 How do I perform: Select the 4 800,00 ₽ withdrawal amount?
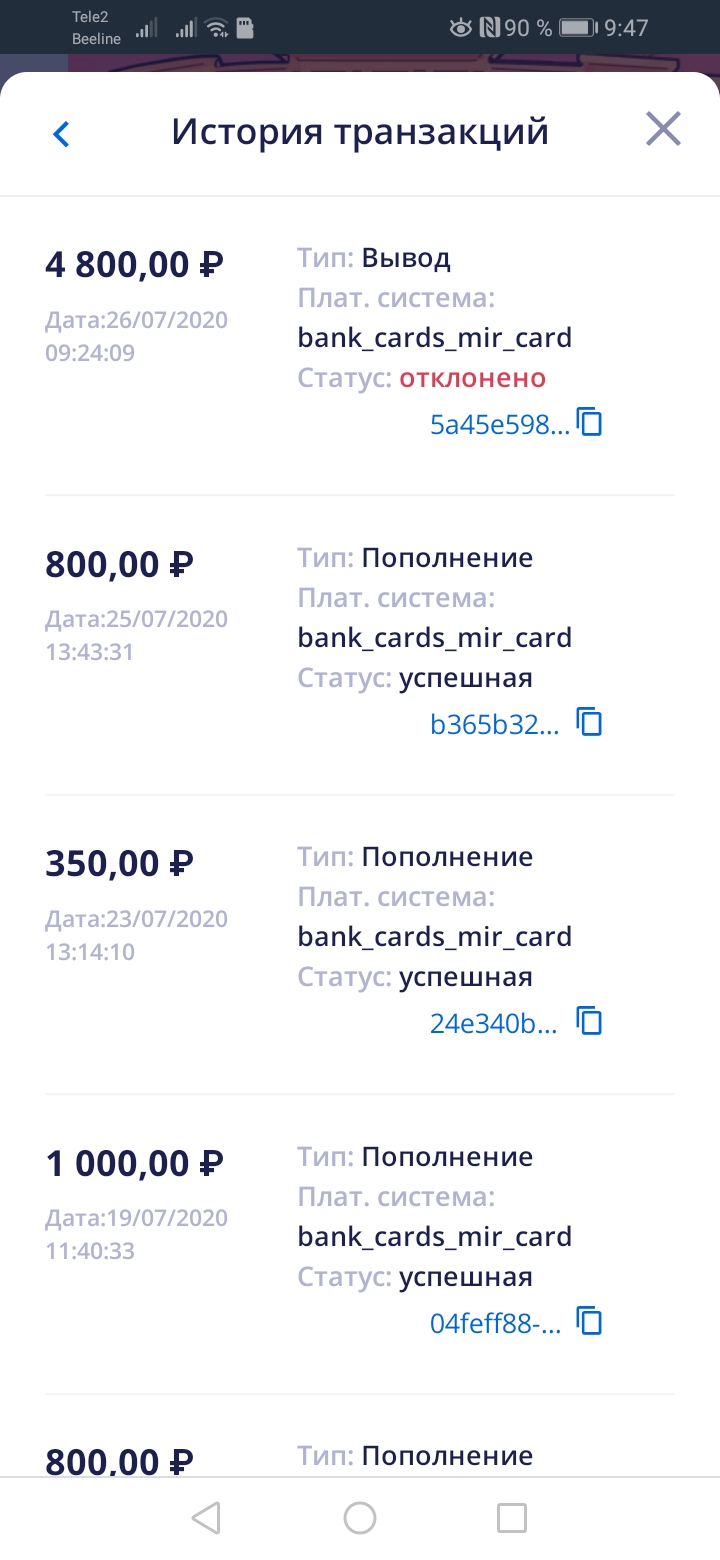tap(134, 265)
